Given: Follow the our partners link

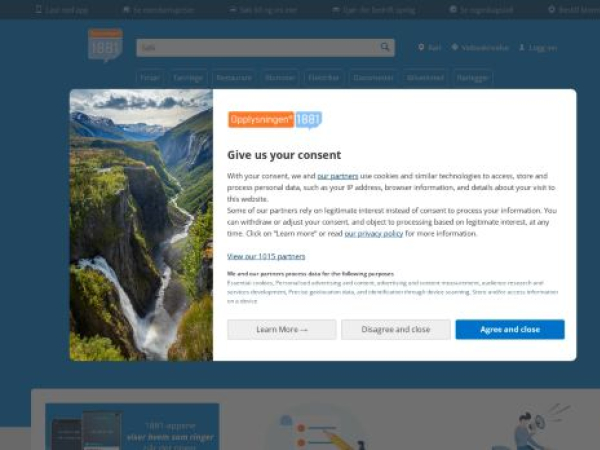Looking at the screenshot, I should (338, 176).
